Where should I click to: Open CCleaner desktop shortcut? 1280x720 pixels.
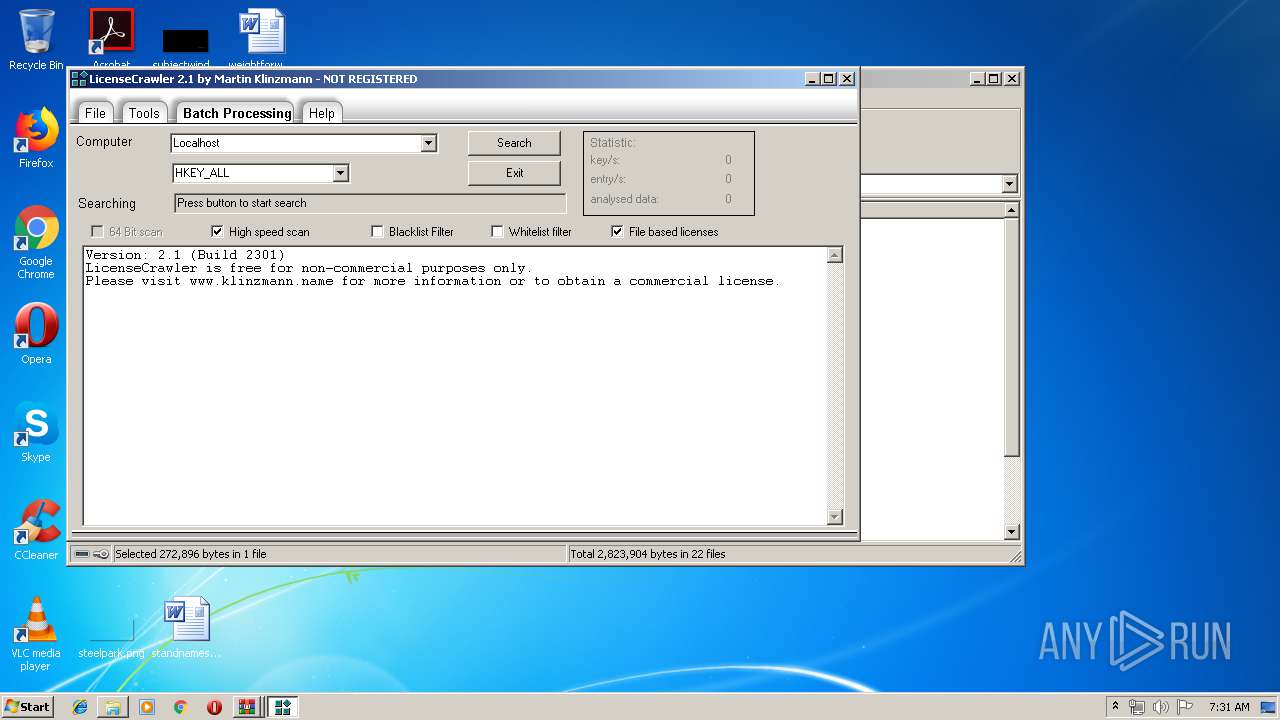coord(36,530)
